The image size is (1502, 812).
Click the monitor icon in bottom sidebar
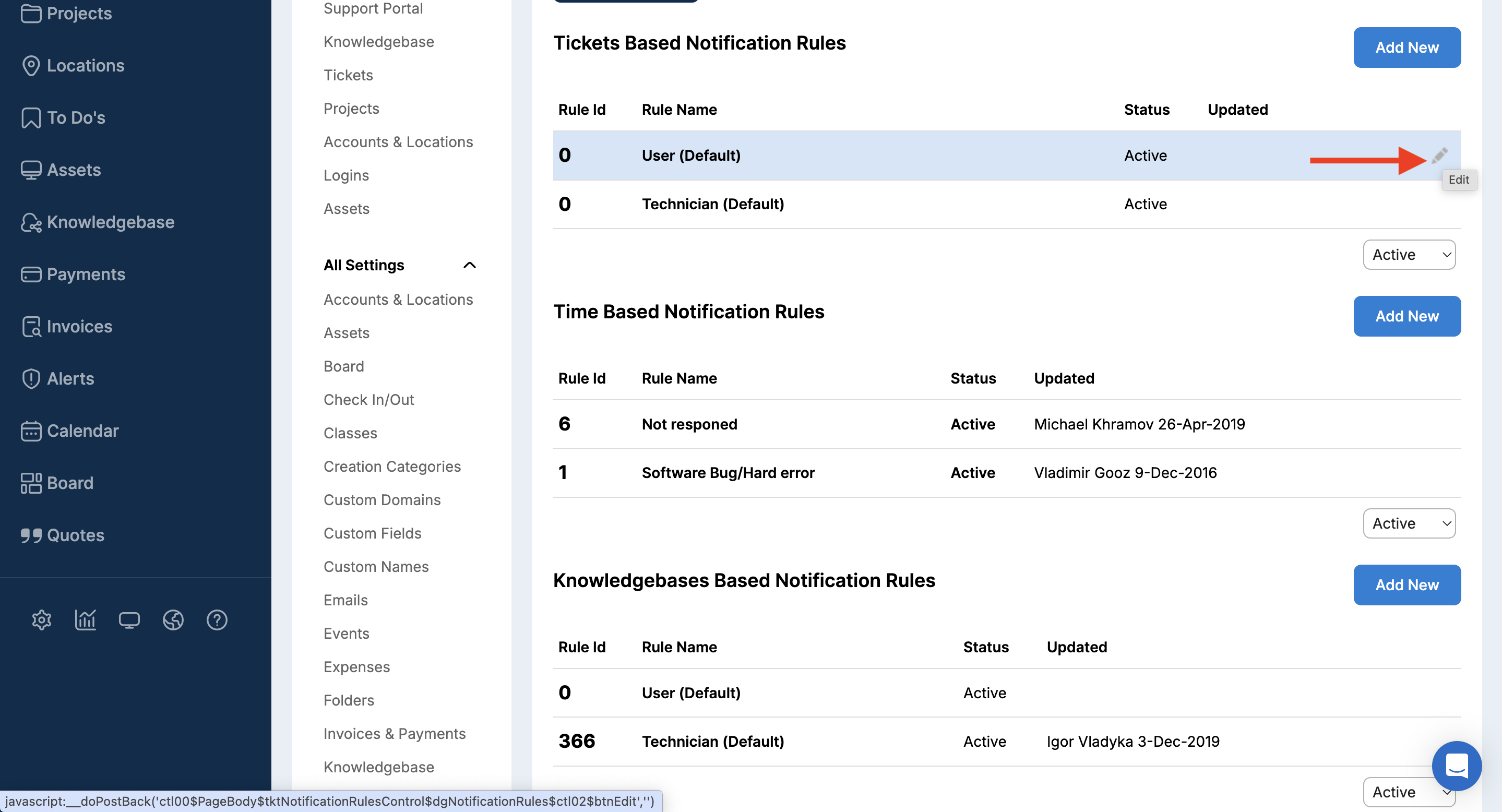tap(129, 619)
